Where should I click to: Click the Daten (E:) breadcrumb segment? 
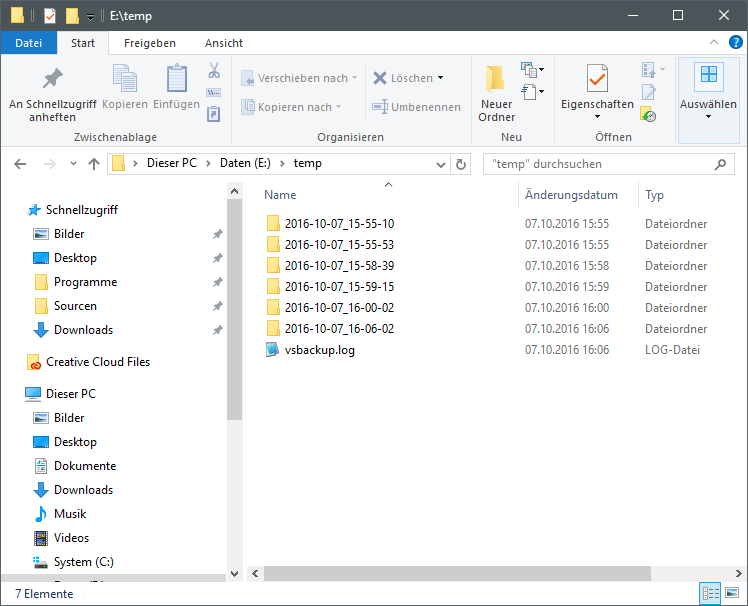point(243,163)
